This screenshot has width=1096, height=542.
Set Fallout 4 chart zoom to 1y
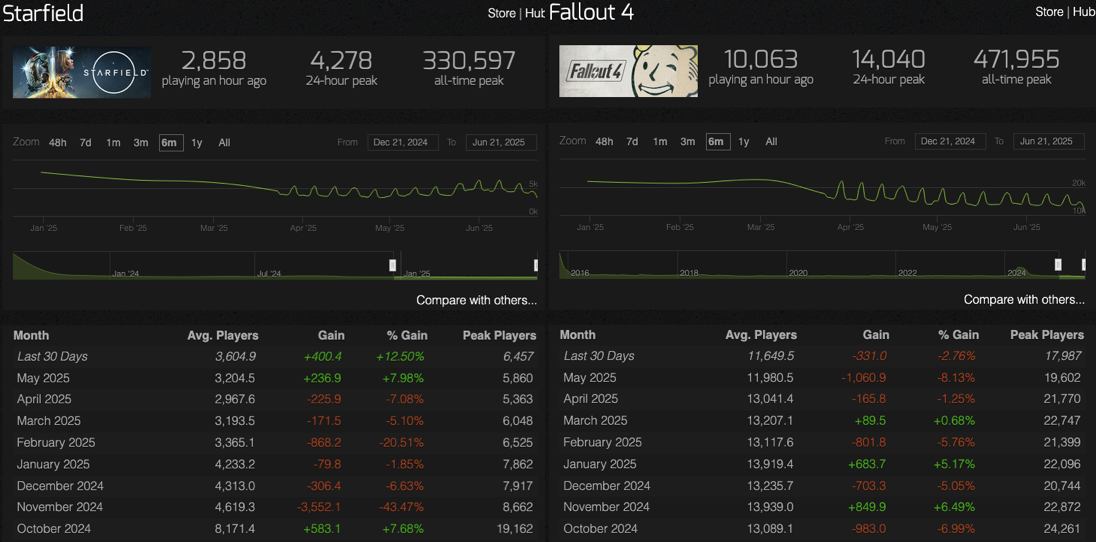click(x=744, y=142)
